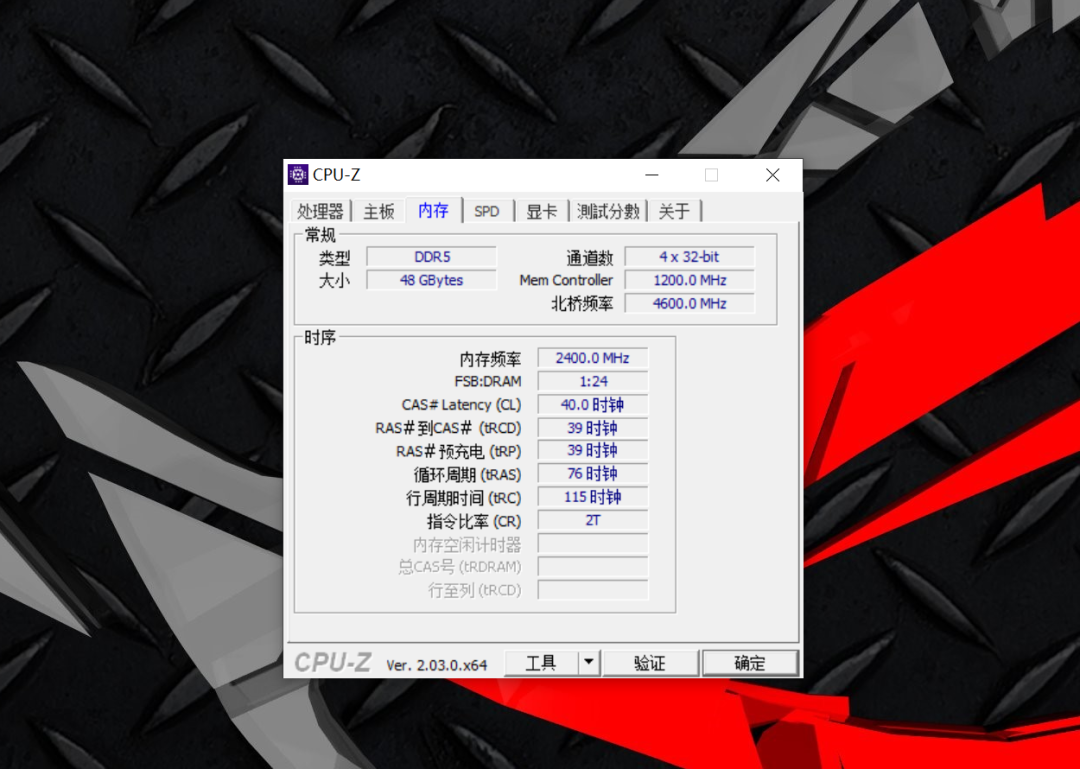The height and width of the screenshot is (769, 1080).
Task: Click the 工具 button
Action: (541, 663)
